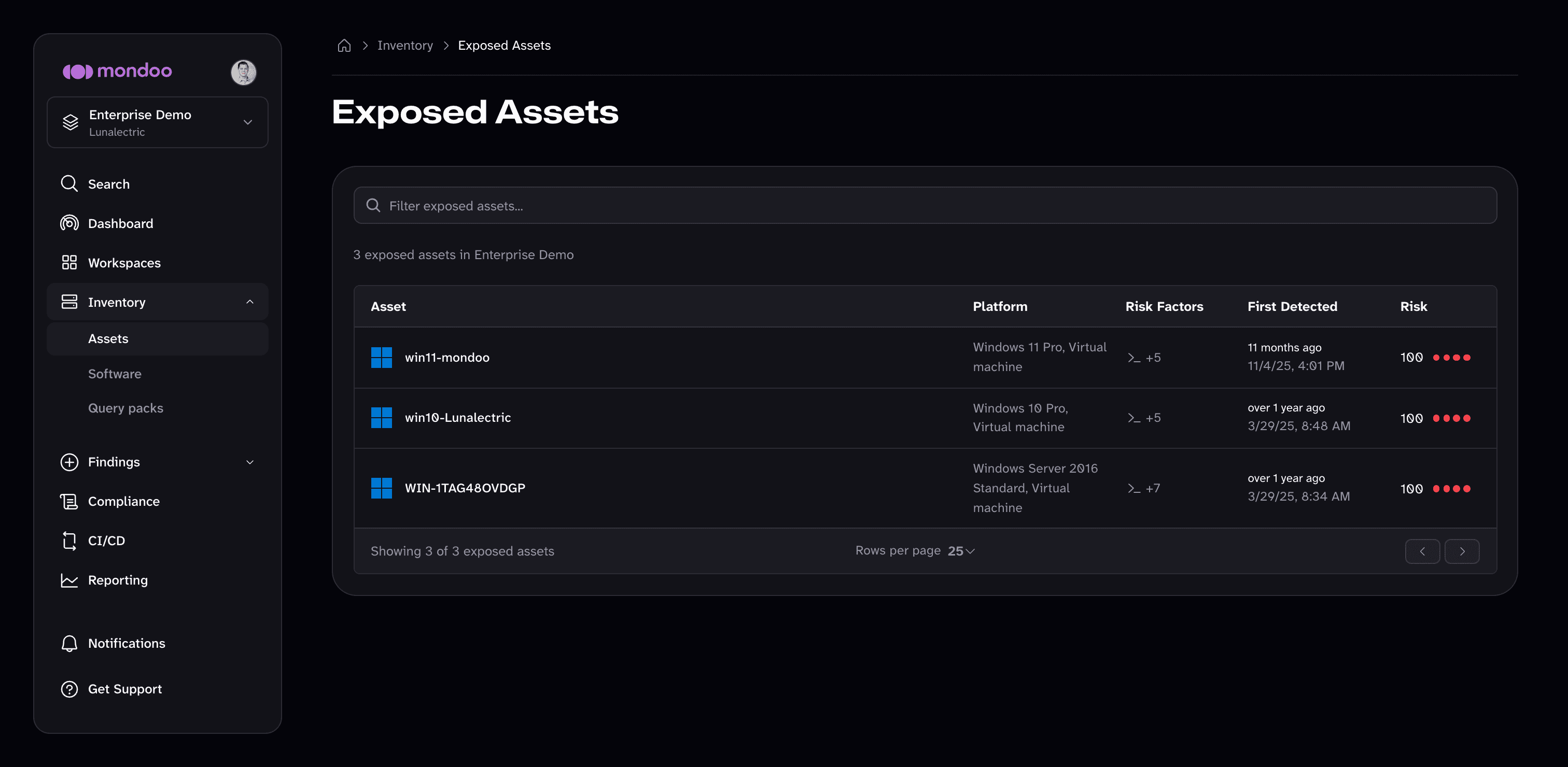Go to the home breadcrumb icon
The height and width of the screenshot is (767, 1568).
344,46
